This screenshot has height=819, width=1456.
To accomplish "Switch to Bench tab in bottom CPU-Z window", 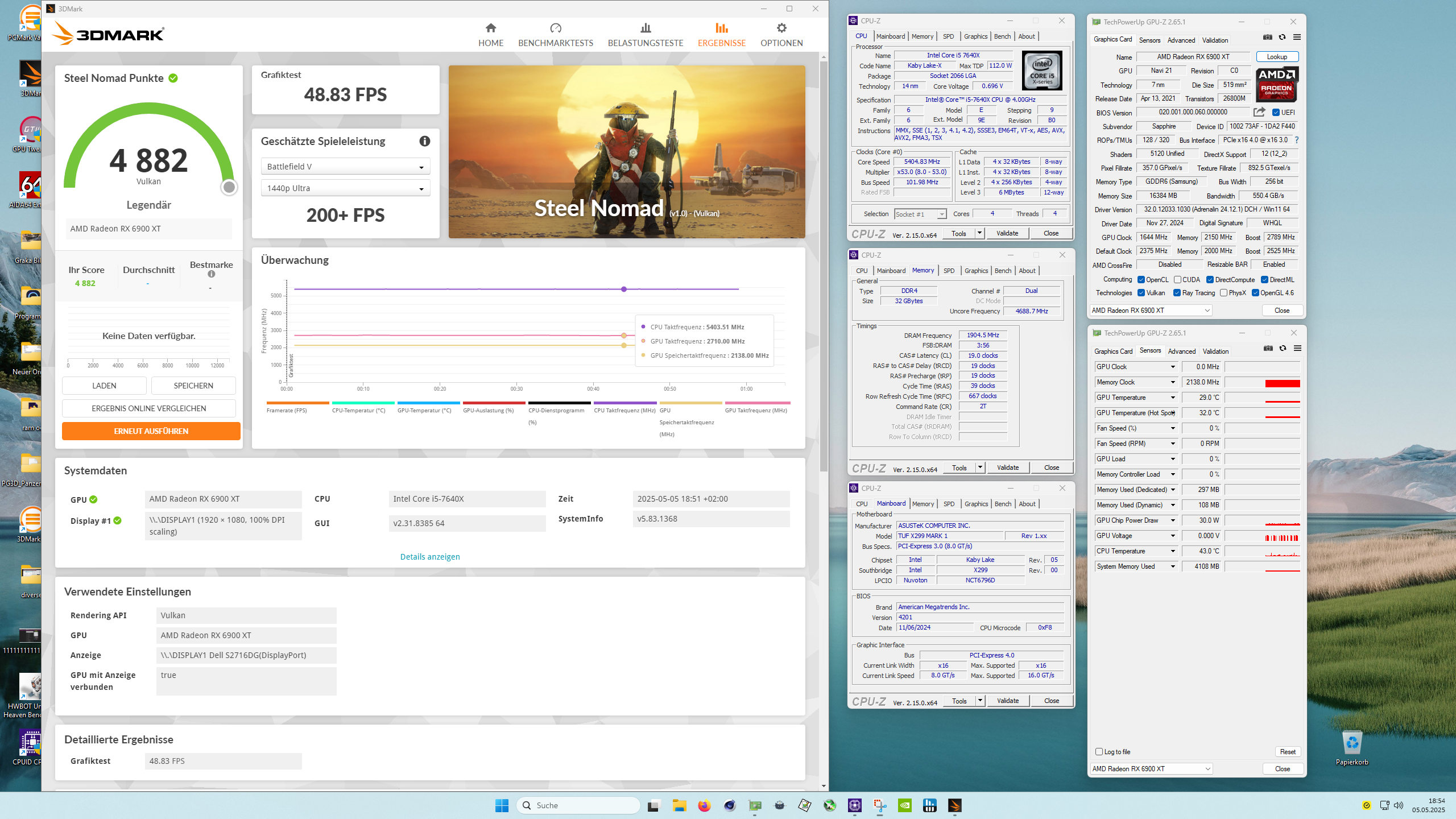I will (1003, 504).
